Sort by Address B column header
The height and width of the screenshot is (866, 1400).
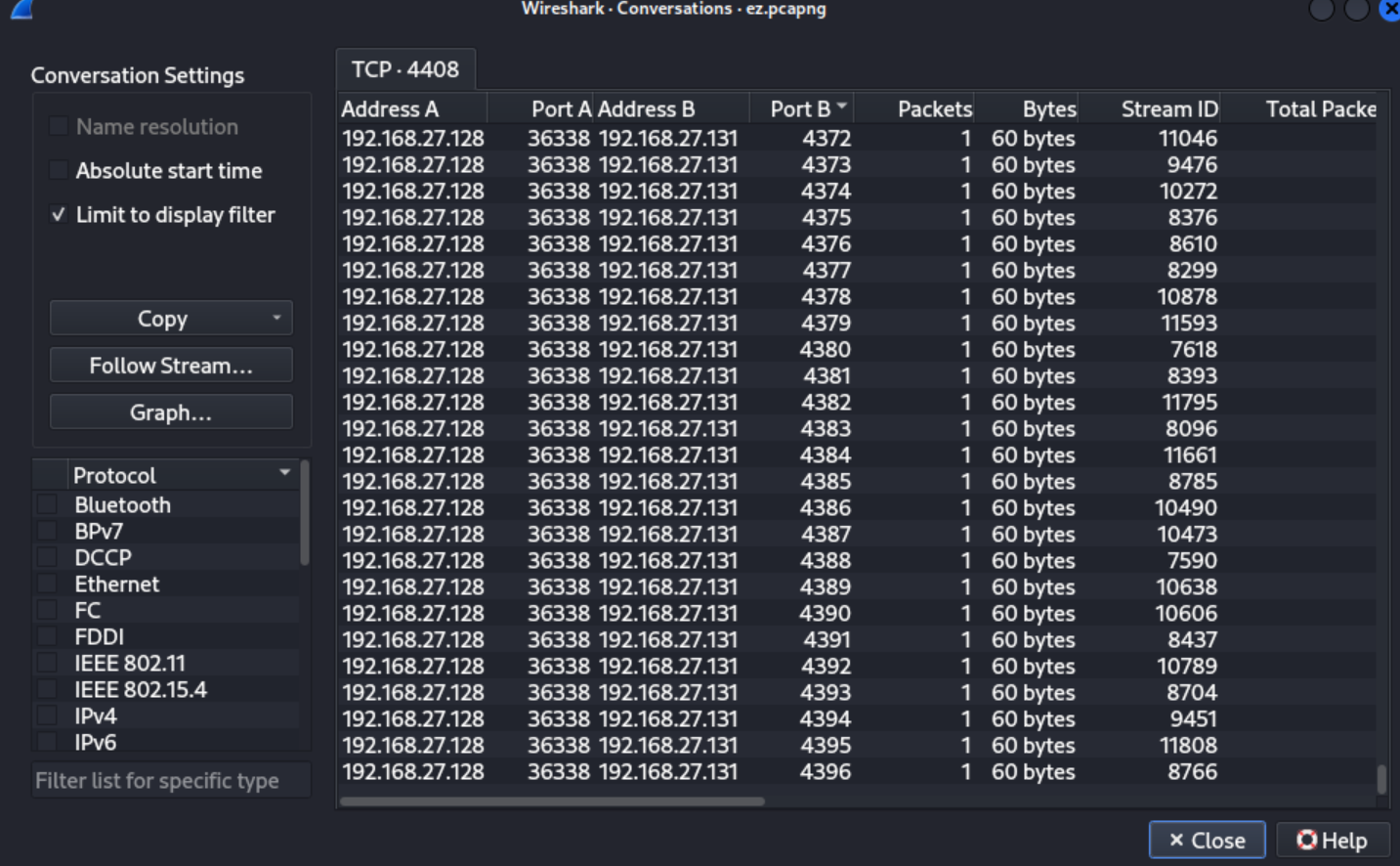[671, 108]
